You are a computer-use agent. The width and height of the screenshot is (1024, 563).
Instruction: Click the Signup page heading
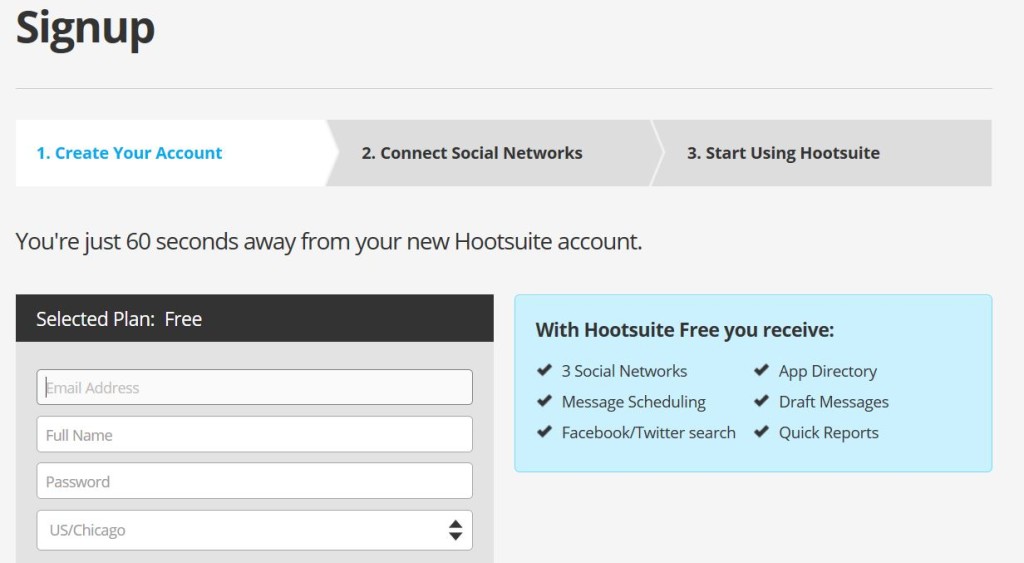click(x=85, y=29)
